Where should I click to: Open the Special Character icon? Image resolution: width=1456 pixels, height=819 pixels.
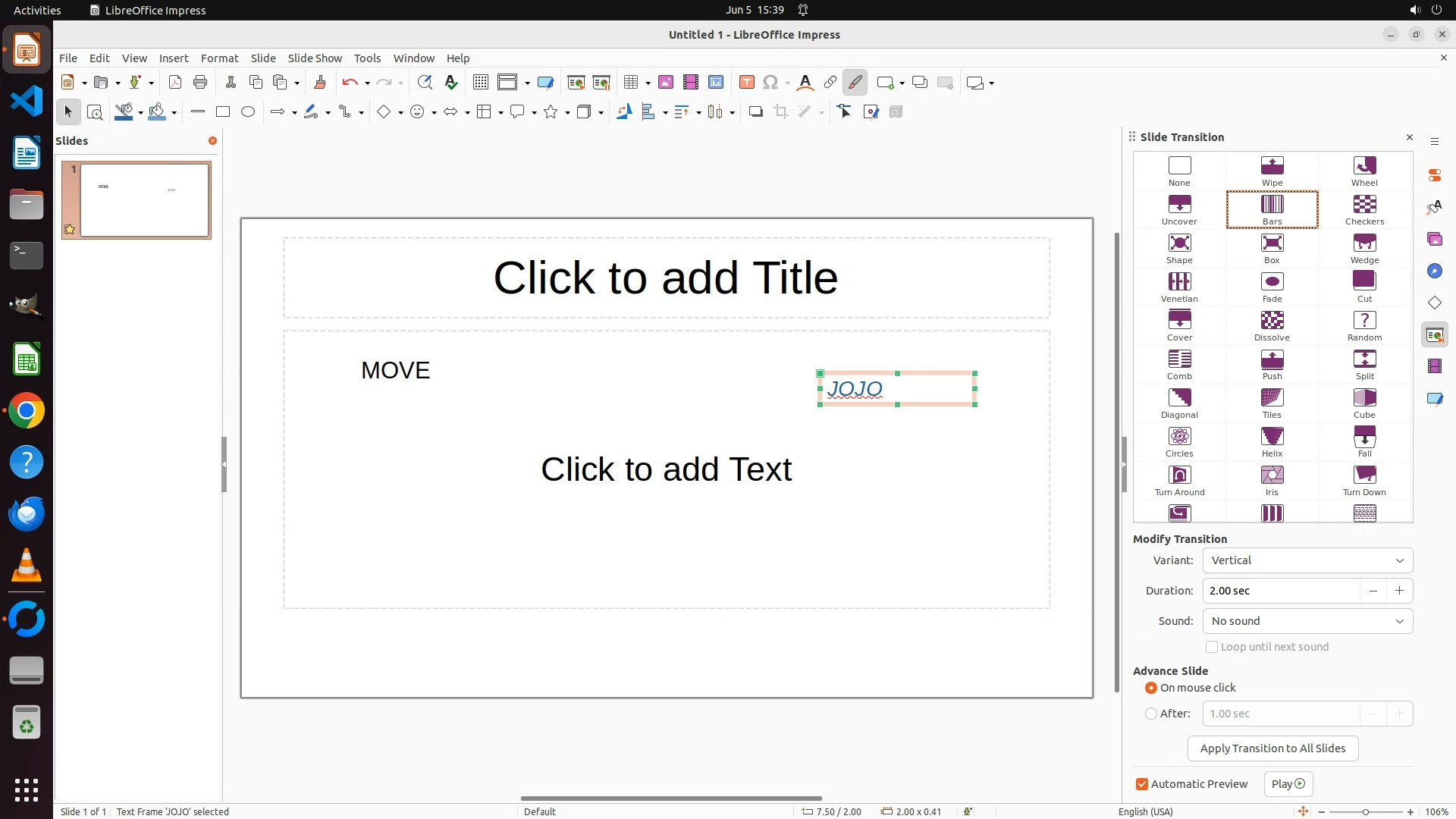point(770,83)
